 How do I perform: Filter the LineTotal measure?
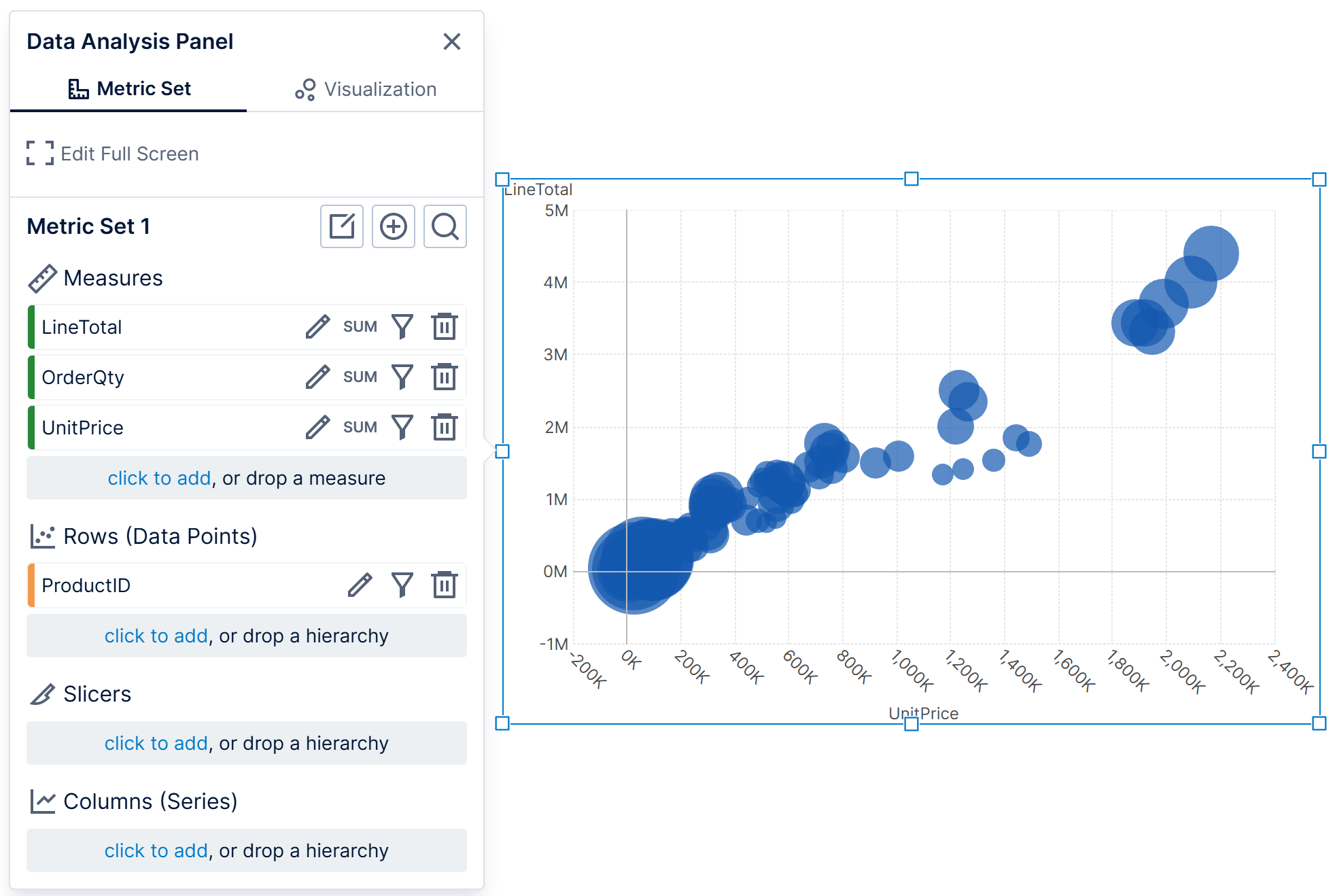tap(402, 327)
